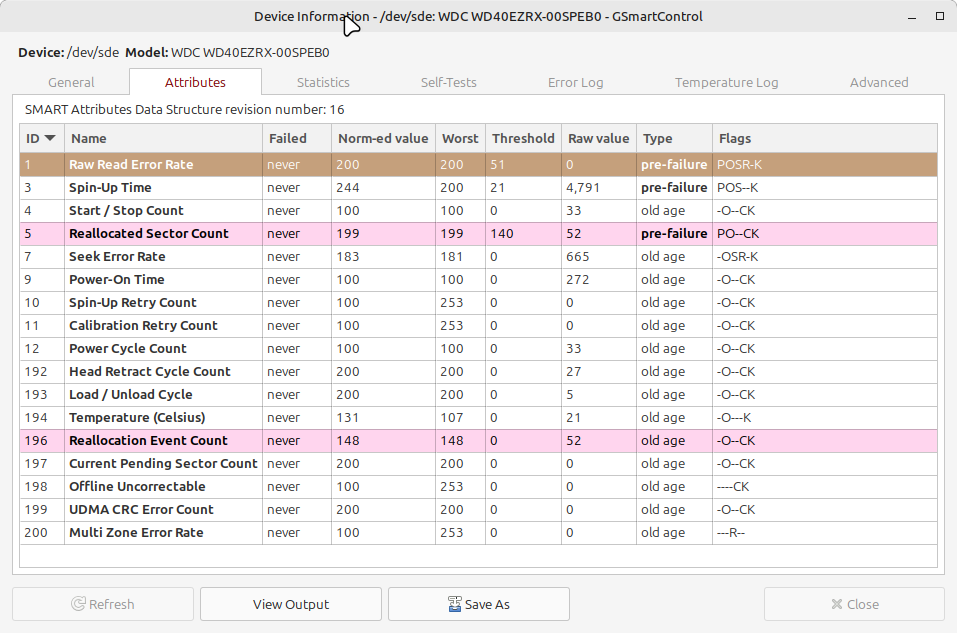Close the Device Information dialog

[x=854, y=604]
